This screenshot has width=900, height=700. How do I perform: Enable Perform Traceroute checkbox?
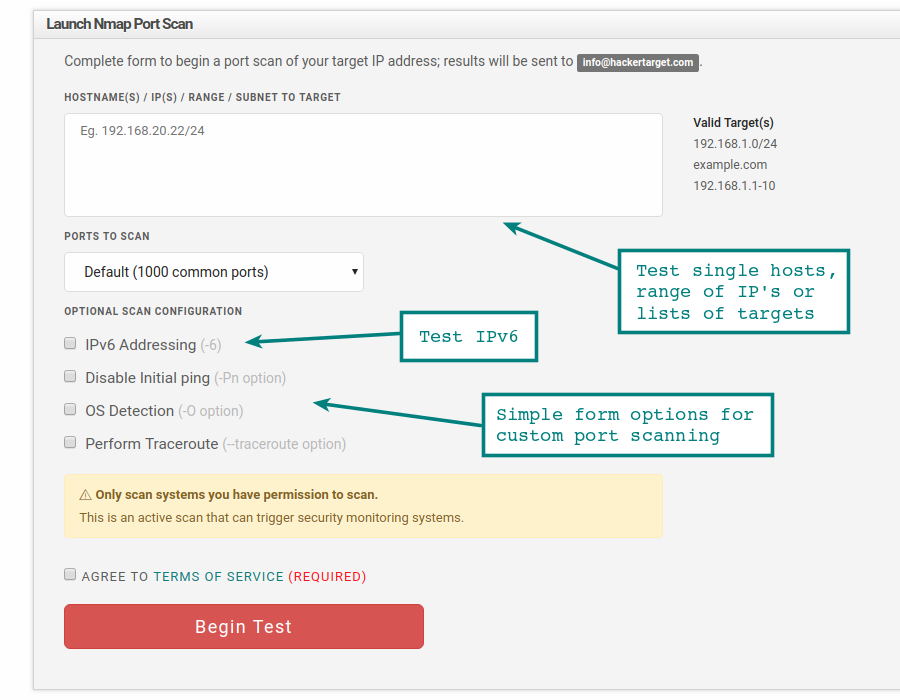(x=70, y=442)
